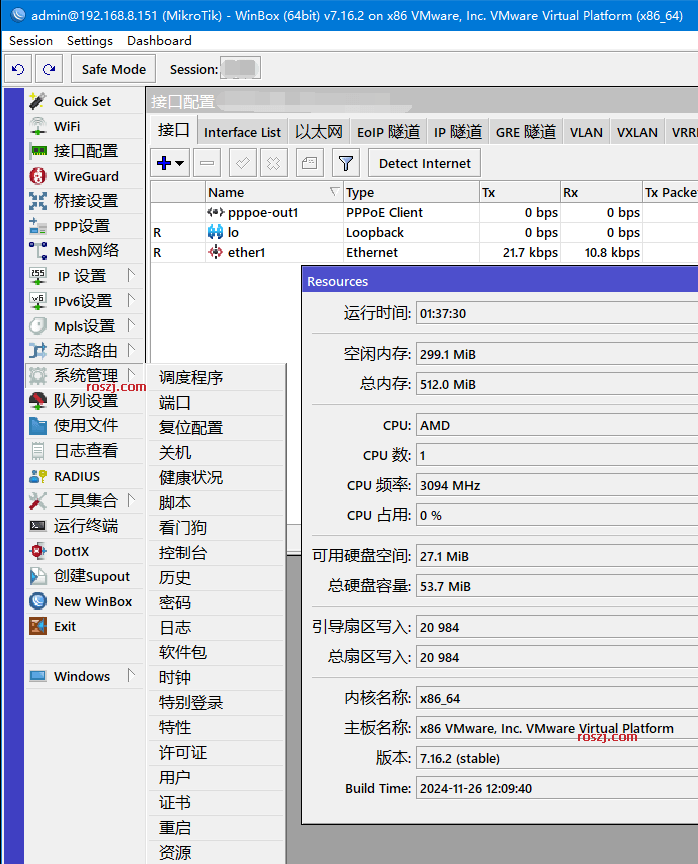Click the 创建Supout file icon

[37, 576]
